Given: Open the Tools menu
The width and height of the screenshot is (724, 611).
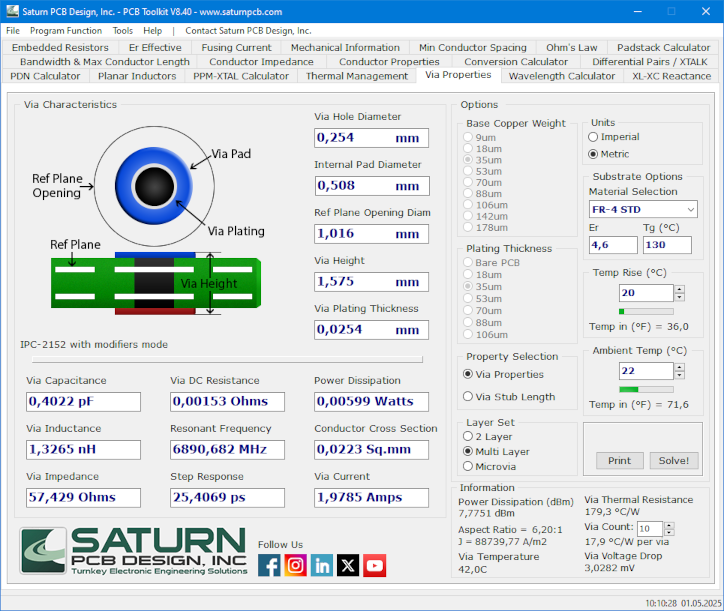Looking at the screenshot, I should click(x=123, y=30).
